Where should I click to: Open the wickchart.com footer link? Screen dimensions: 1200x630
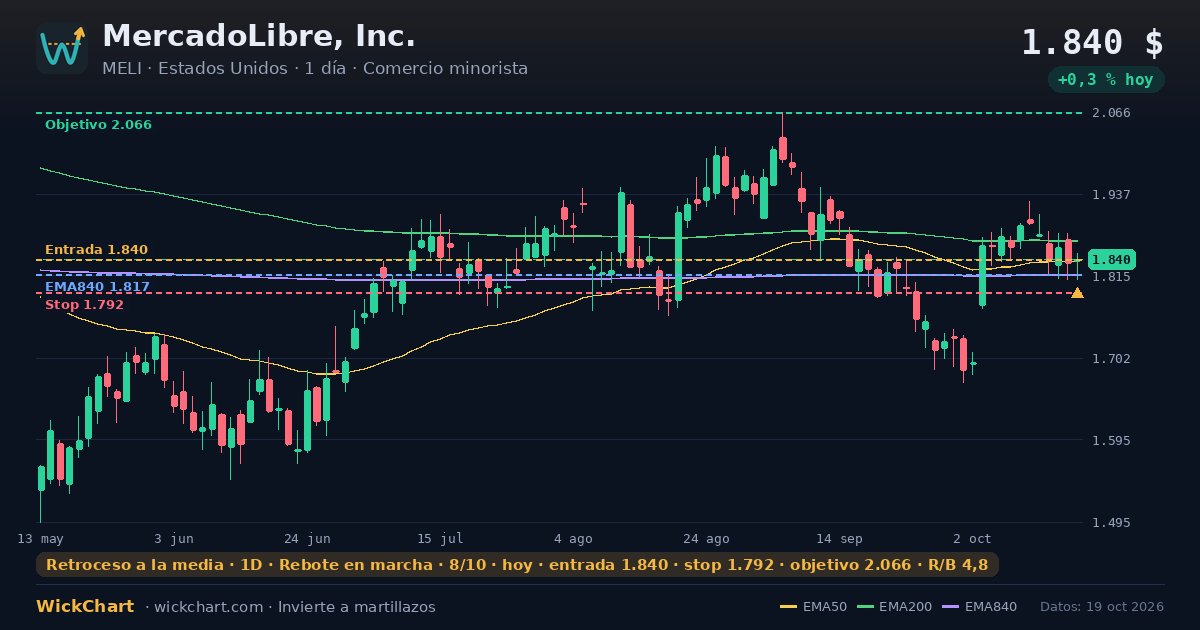pyautogui.click(x=210, y=607)
